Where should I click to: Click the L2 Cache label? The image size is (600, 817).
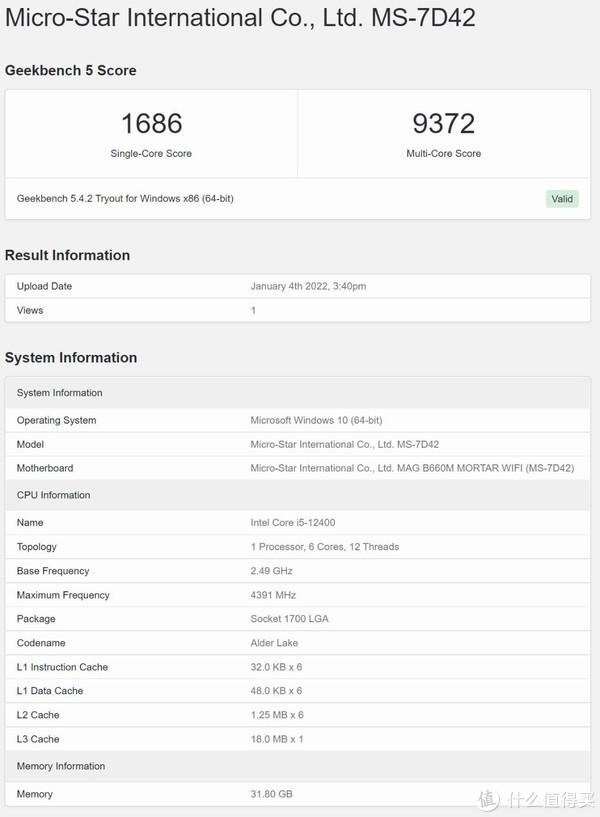click(x=38, y=715)
